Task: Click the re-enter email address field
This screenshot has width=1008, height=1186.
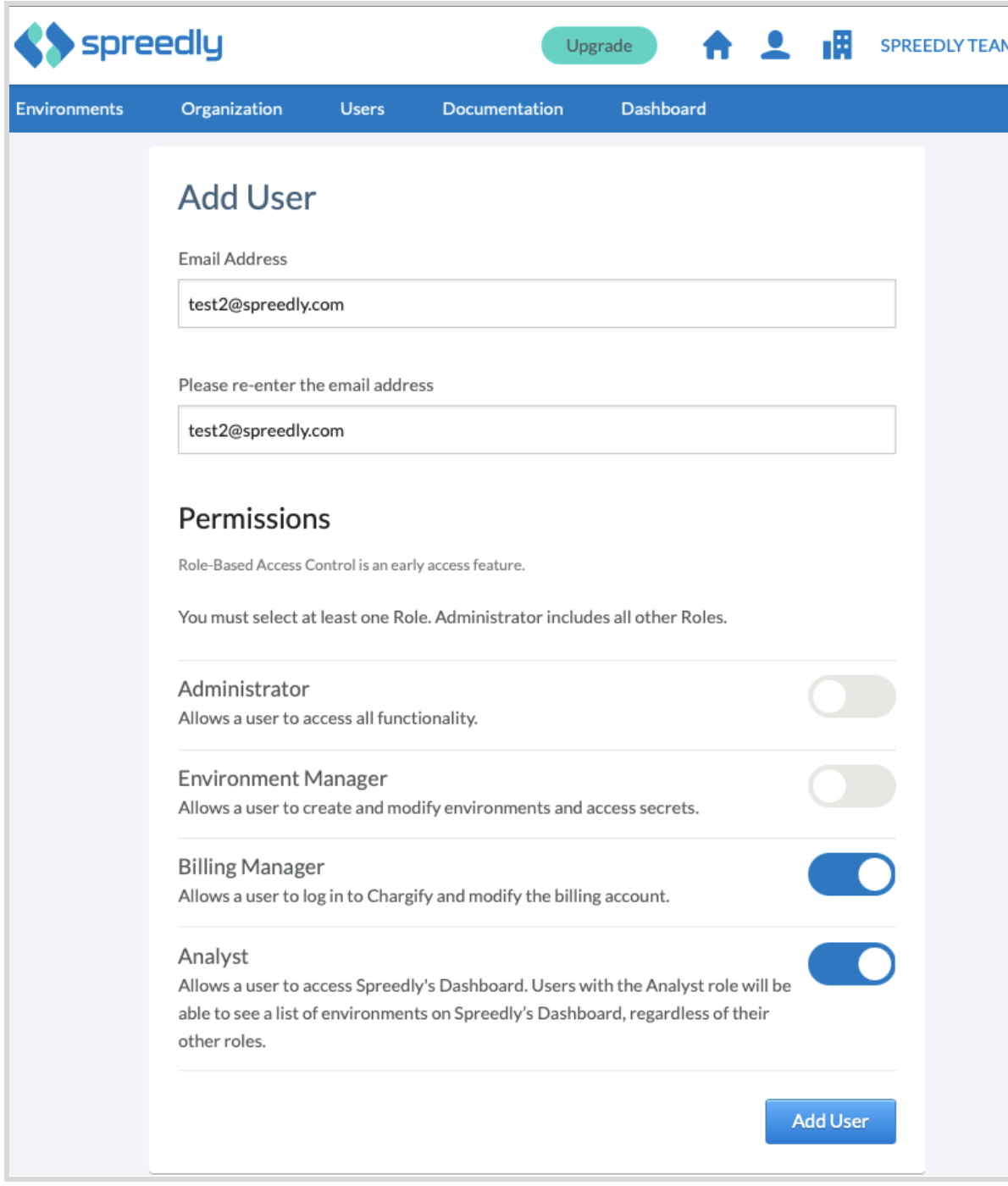Action: 536,430
